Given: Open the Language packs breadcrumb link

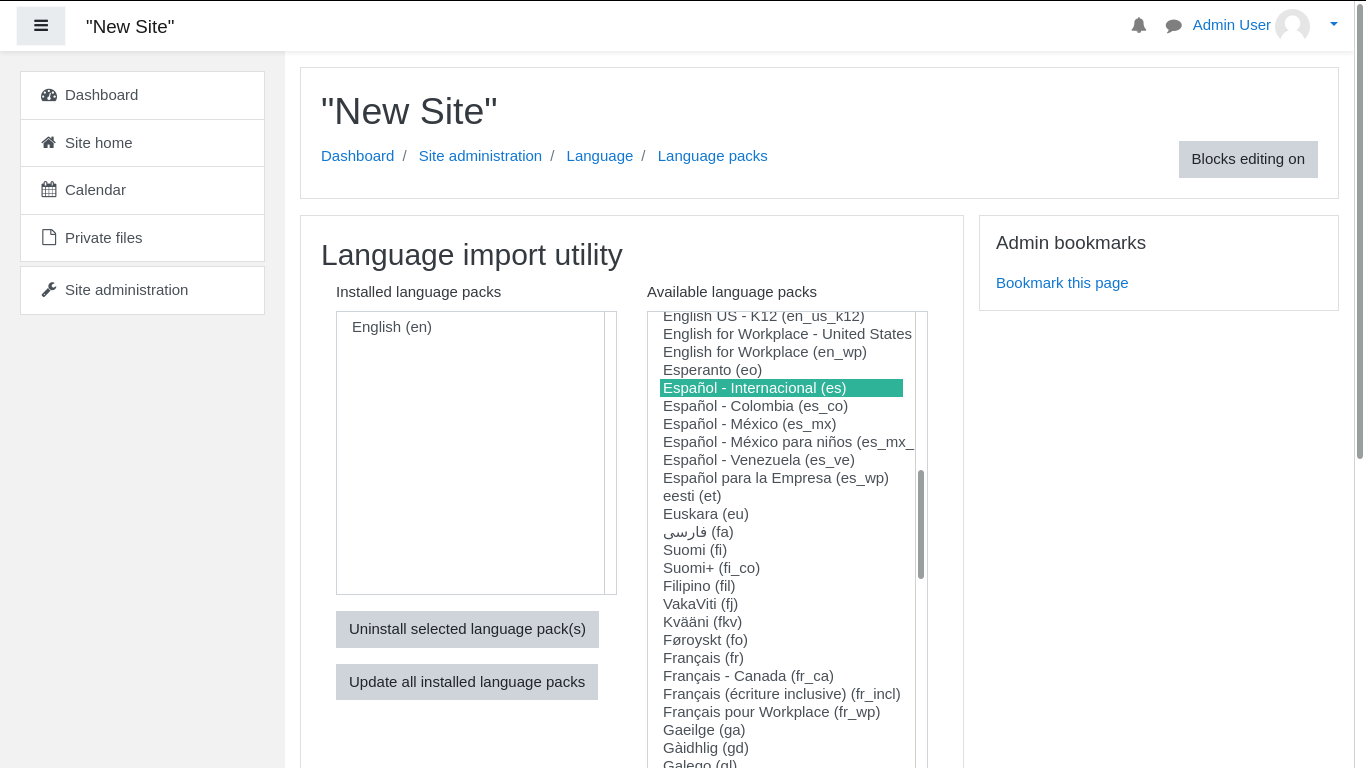Looking at the screenshot, I should tap(713, 156).
